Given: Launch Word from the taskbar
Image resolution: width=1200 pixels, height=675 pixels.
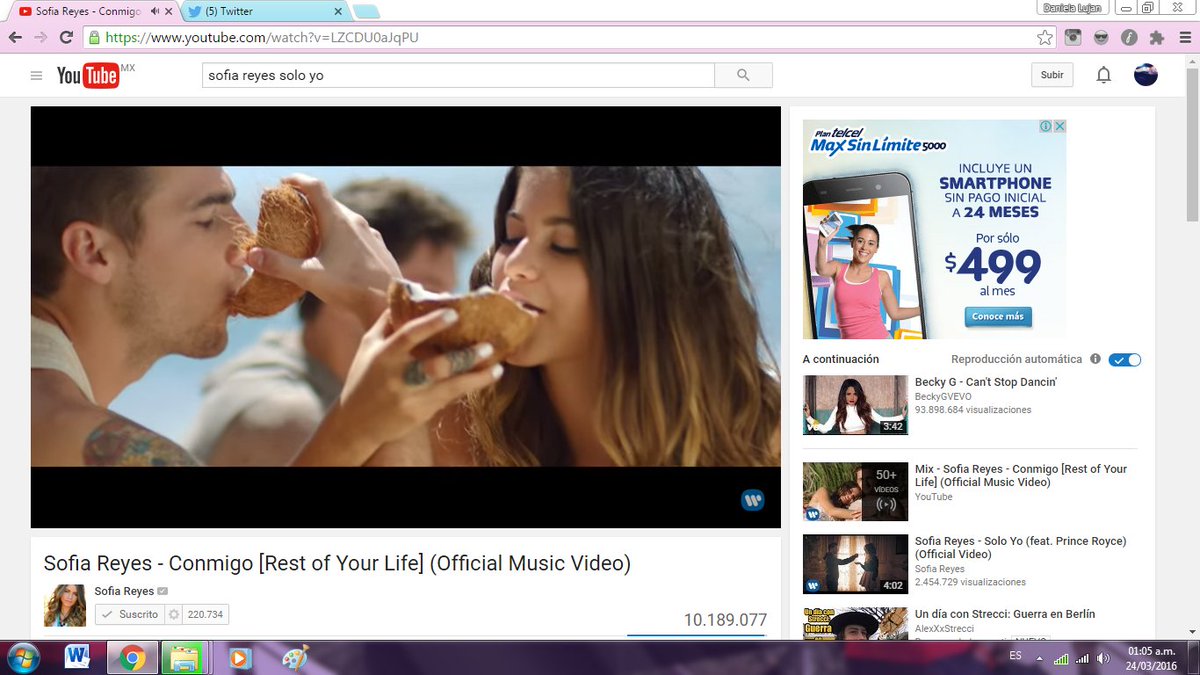Looking at the screenshot, I should coord(77,658).
